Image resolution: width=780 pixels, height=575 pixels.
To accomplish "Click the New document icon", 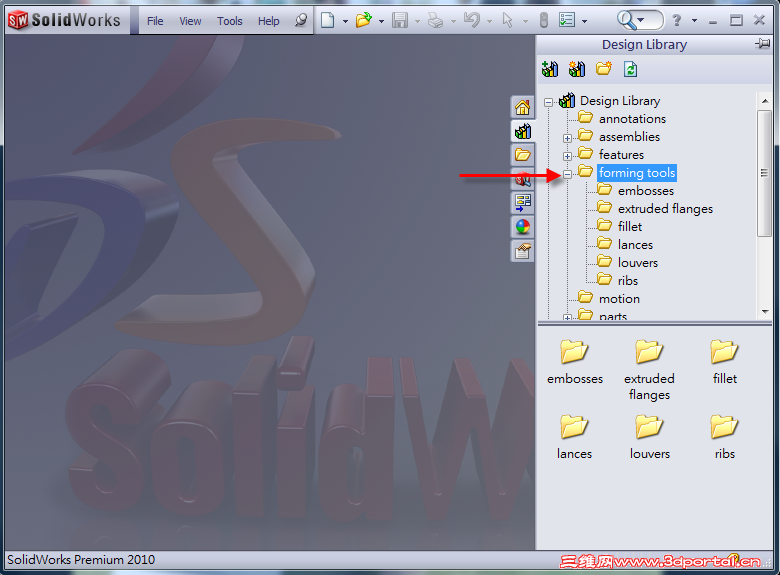I will [327, 20].
